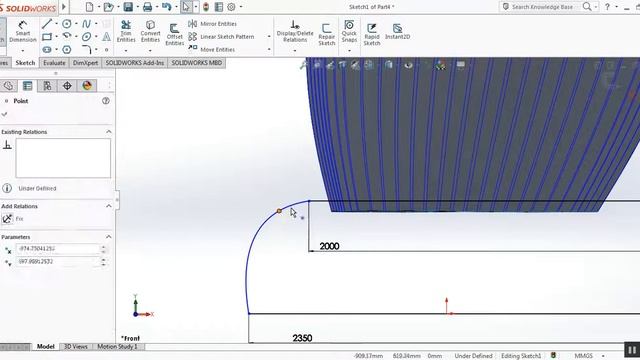Print the document
The image size is (640, 360).
(x=147, y=7)
